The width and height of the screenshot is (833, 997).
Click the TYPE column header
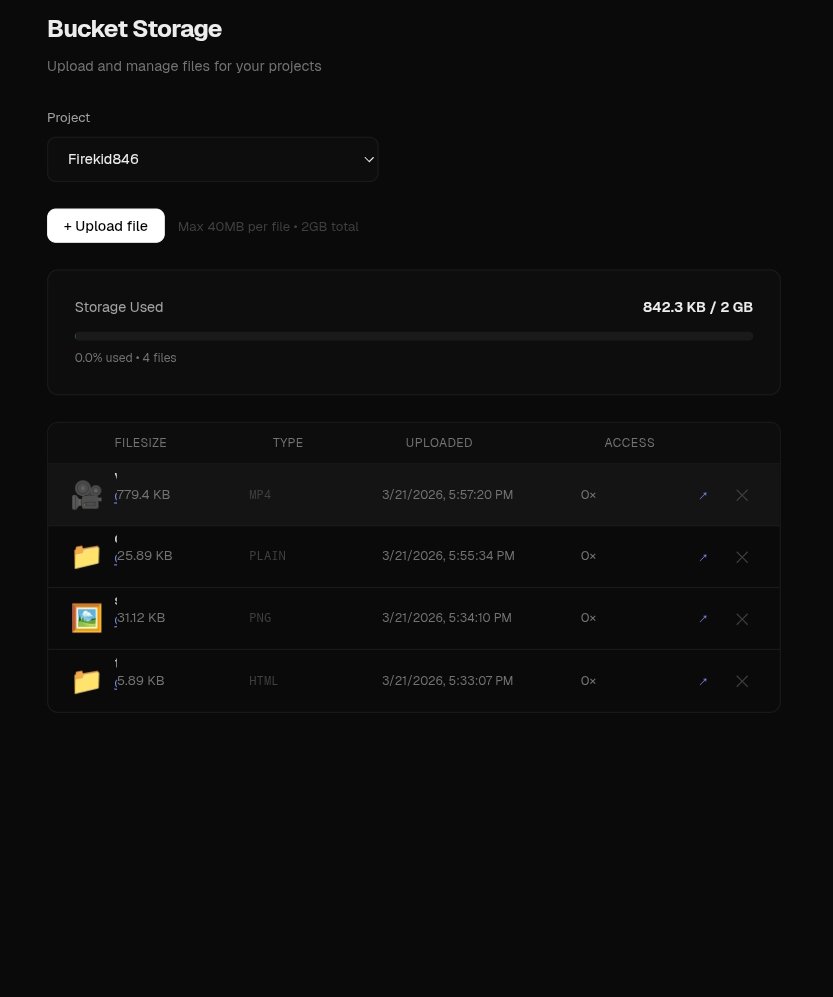288,443
